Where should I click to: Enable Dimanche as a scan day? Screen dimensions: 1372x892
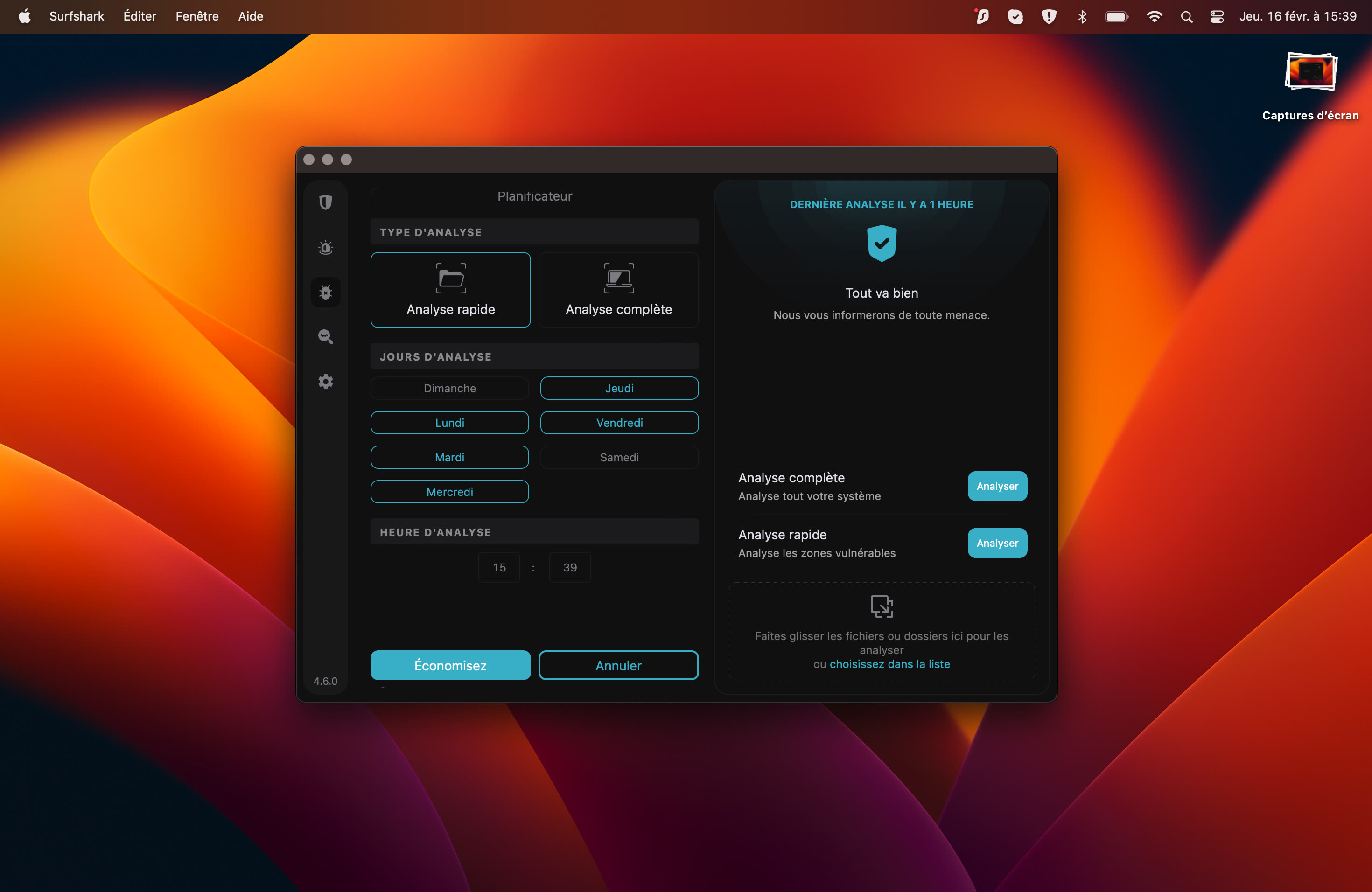450,388
